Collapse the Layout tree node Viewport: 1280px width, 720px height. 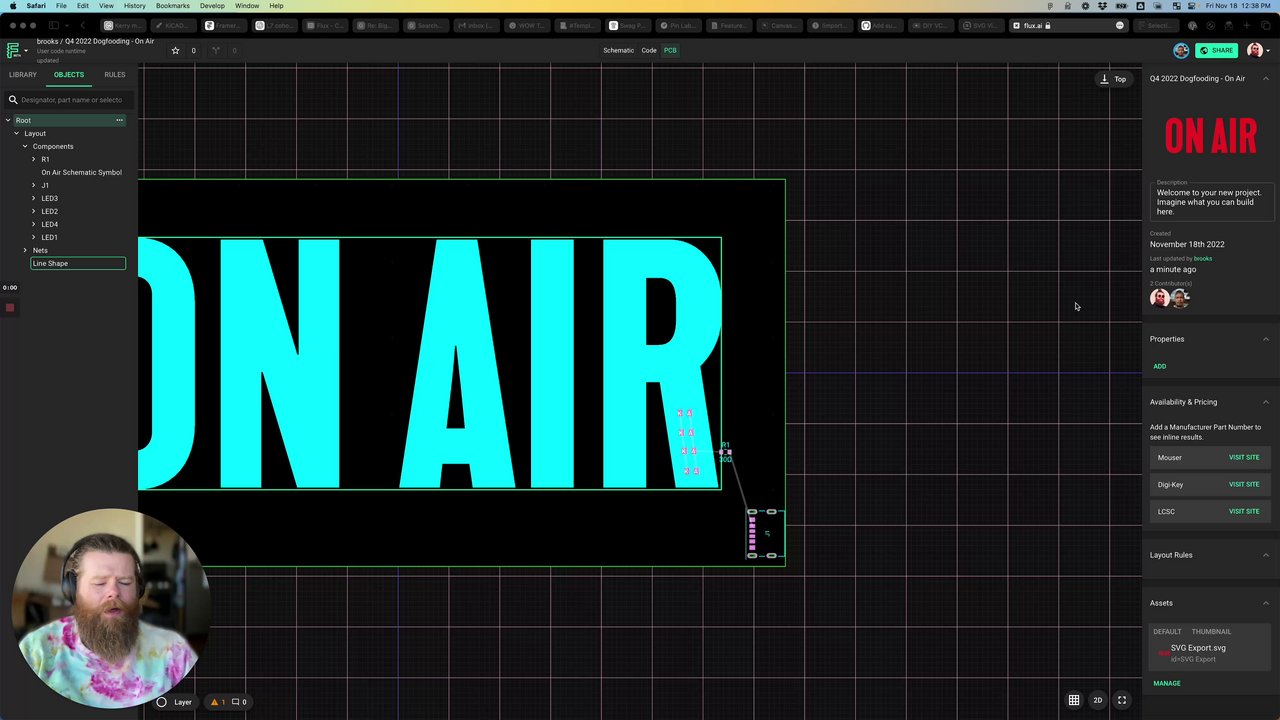pos(16,133)
